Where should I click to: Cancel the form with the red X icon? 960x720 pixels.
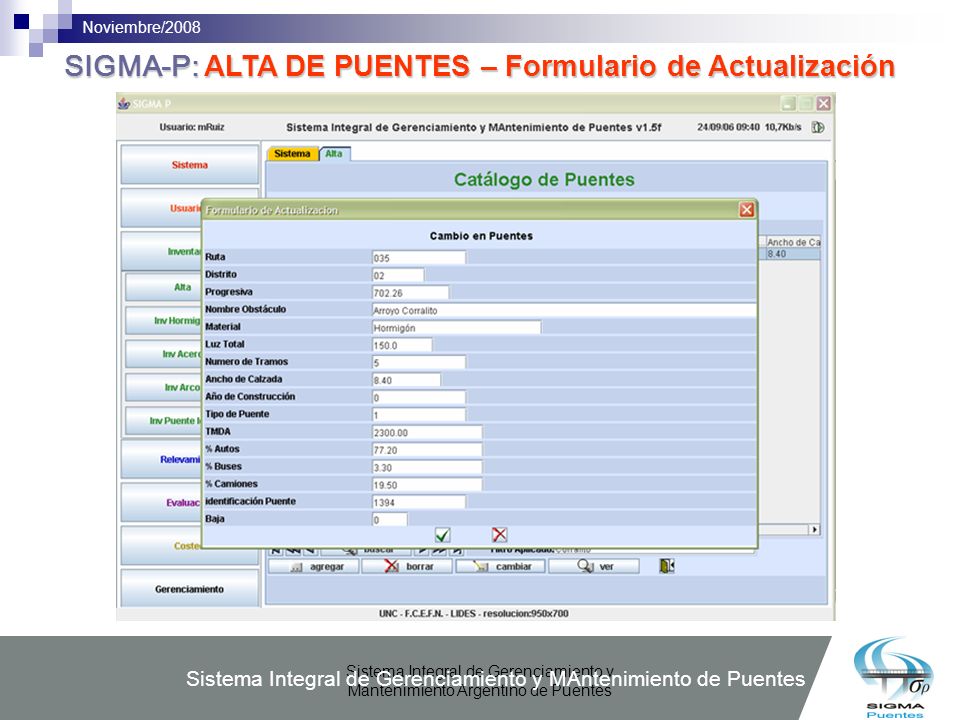500,534
